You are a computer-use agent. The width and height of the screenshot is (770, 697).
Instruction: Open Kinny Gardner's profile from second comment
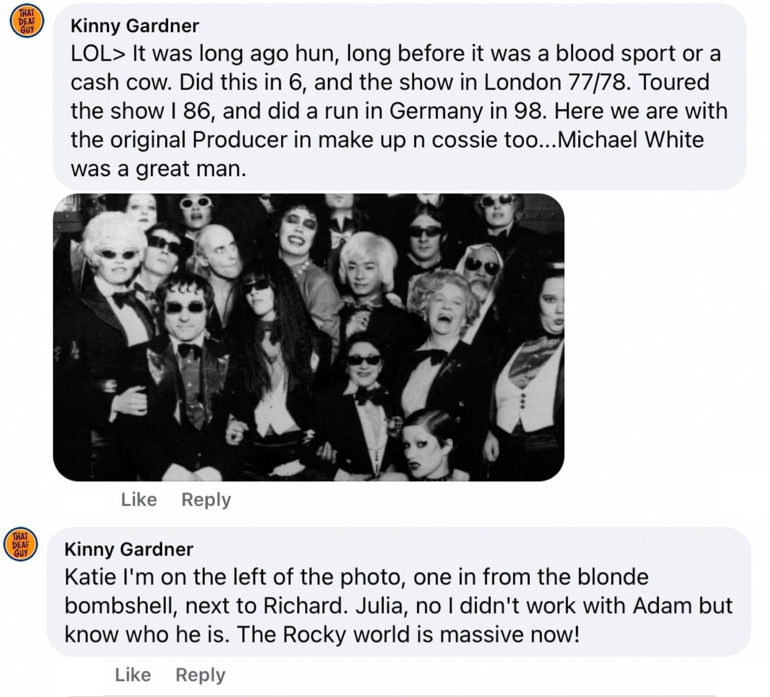tap(129, 549)
